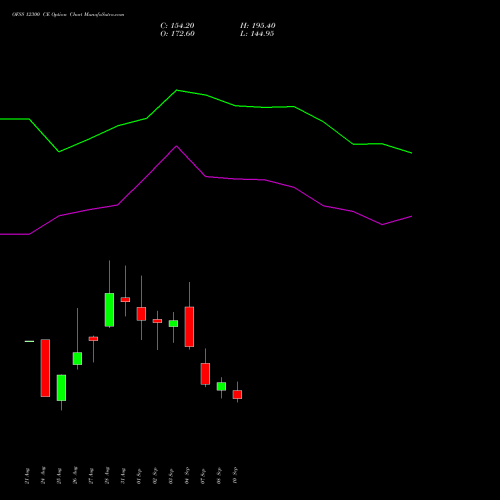
Task: Click the 02 Sep date label
Action: (x=155, y=476)
